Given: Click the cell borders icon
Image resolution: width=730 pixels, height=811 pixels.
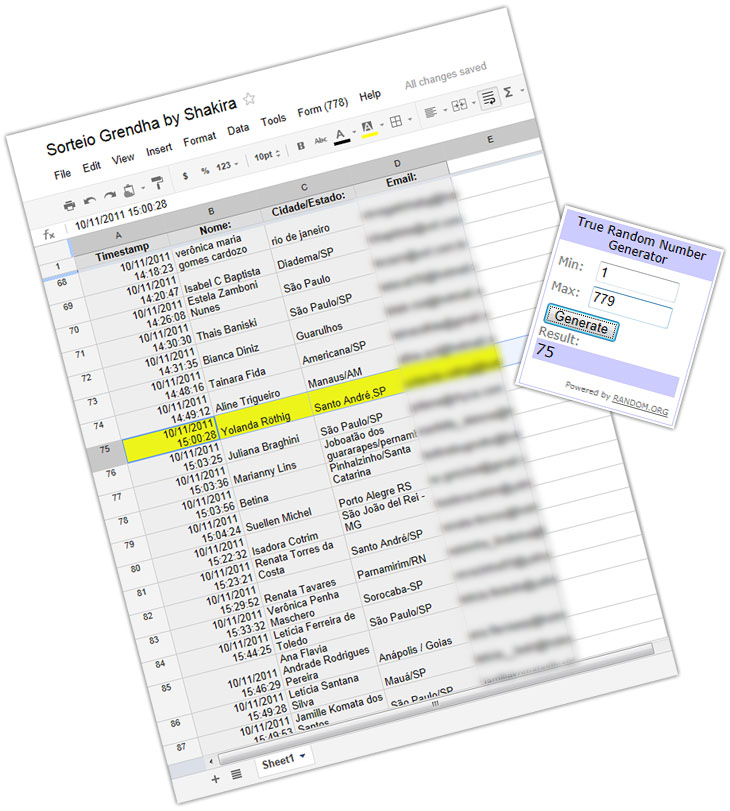Looking at the screenshot, I should click(396, 122).
